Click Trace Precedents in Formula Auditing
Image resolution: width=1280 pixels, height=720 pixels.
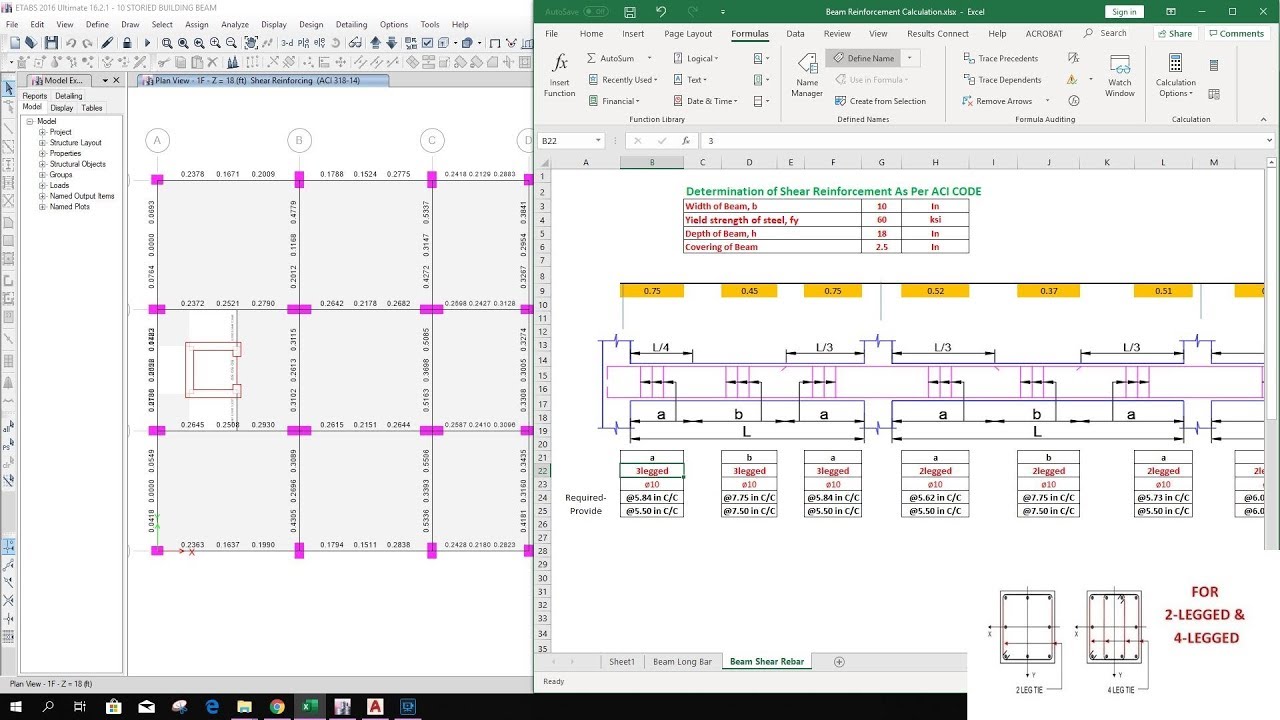click(1008, 58)
